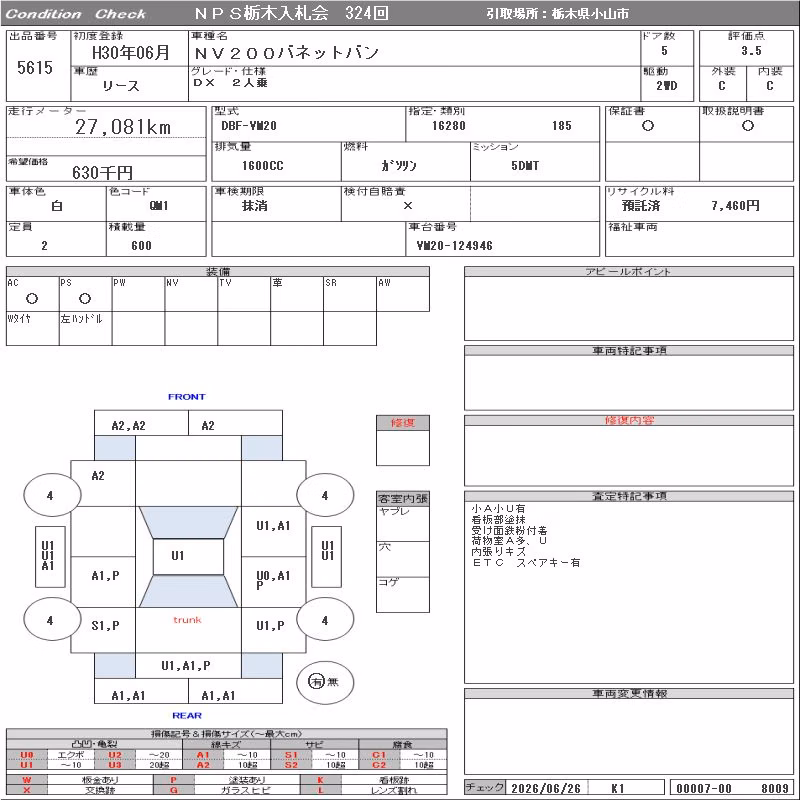Click the AC equipment circle mark
The height and width of the screenshot is (800, 800).
pyautogui.click(x=32, y=298)
